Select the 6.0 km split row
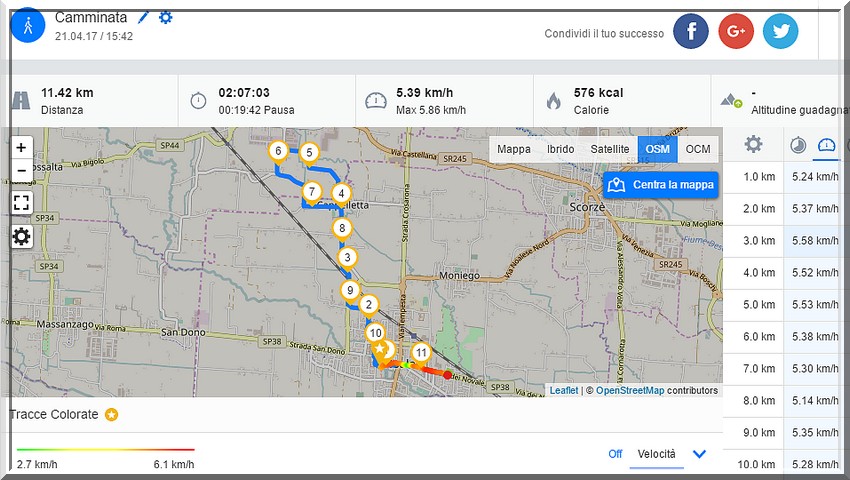850x480 pixels. (786, 337)
